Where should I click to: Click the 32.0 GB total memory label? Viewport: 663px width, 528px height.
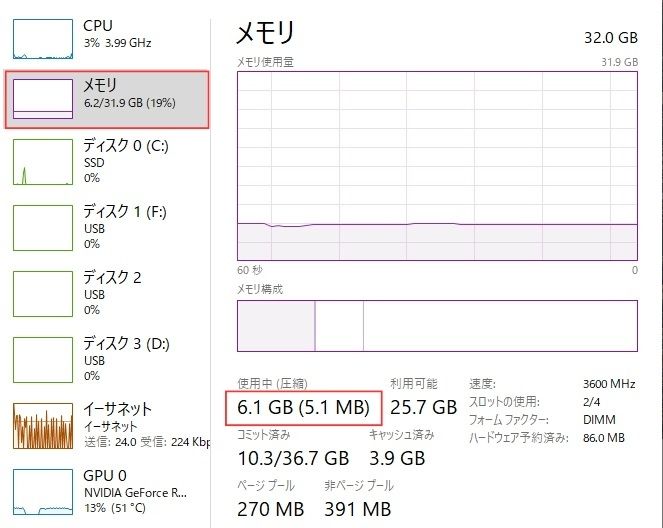[x=610, y=37]
